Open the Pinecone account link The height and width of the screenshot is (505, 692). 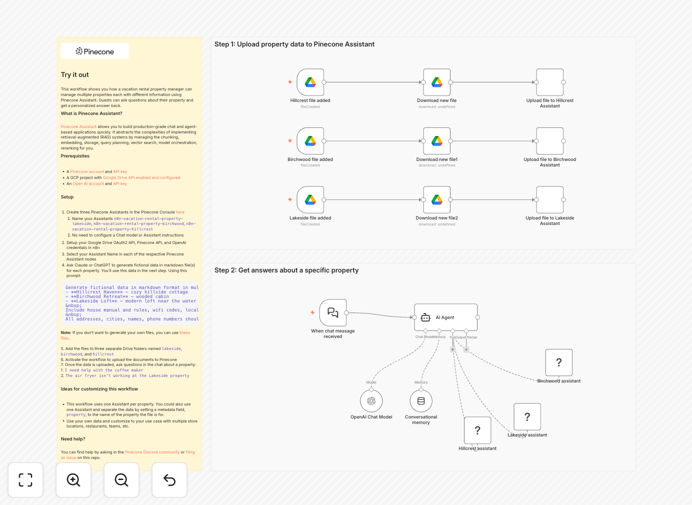point(87,171)
